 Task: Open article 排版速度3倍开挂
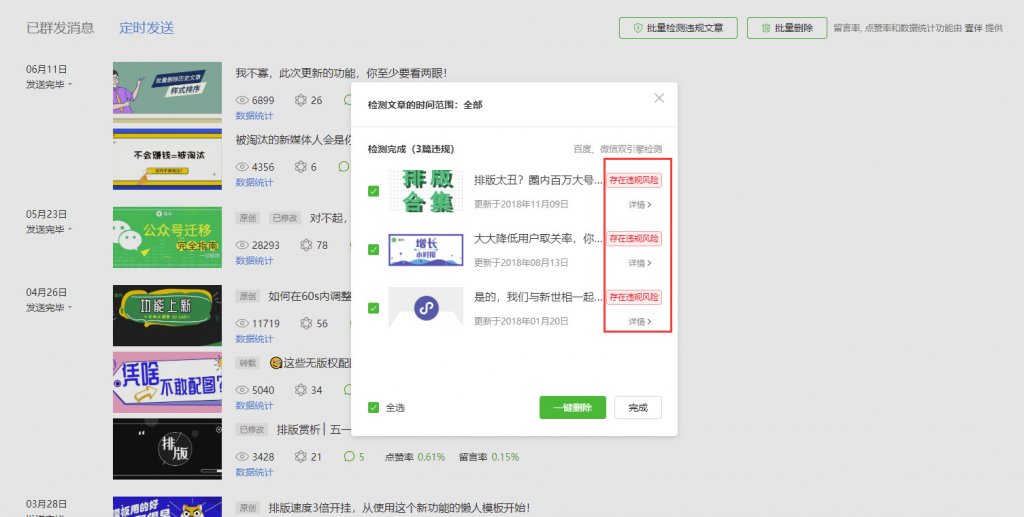[x=400, y=507]
